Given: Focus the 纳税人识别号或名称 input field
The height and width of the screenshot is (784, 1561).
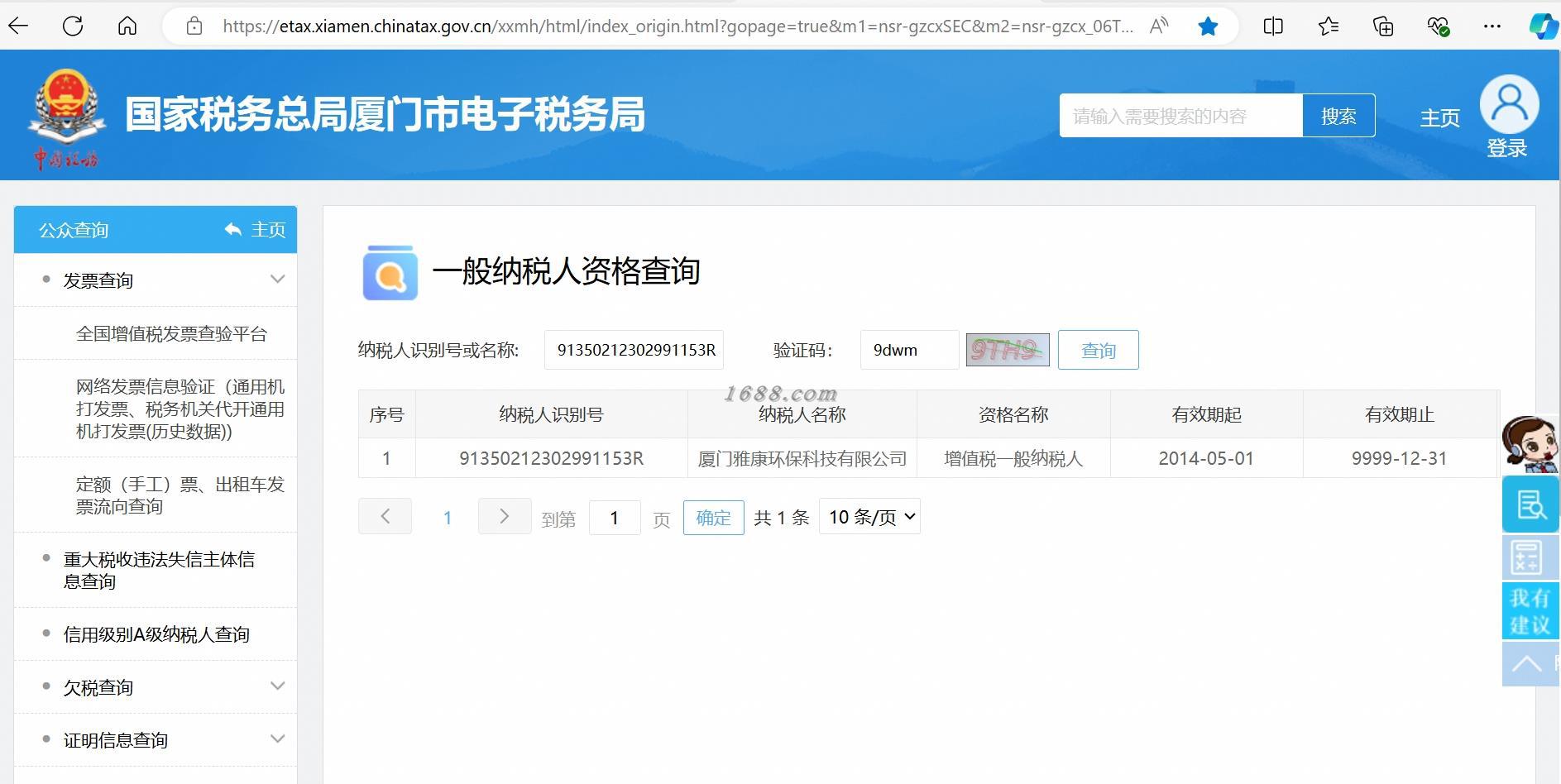Looking at the screenshot, I should (x=634, y=350).
